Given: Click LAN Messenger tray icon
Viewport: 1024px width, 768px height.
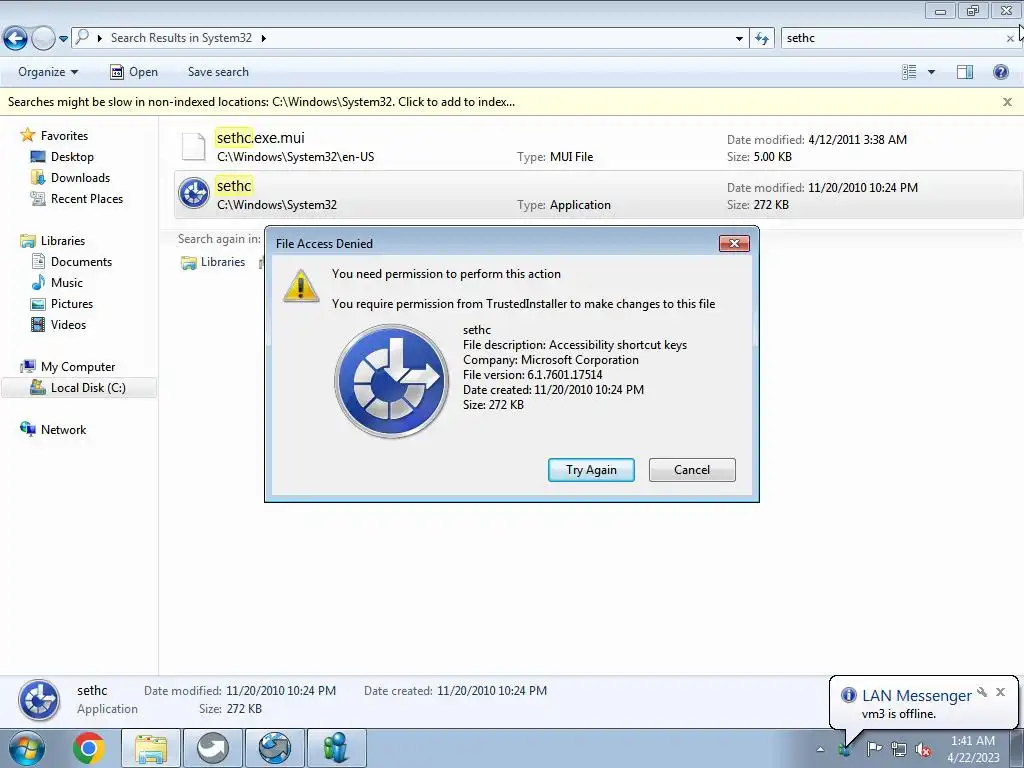Looking at the screenshot, I should [845, 749].
